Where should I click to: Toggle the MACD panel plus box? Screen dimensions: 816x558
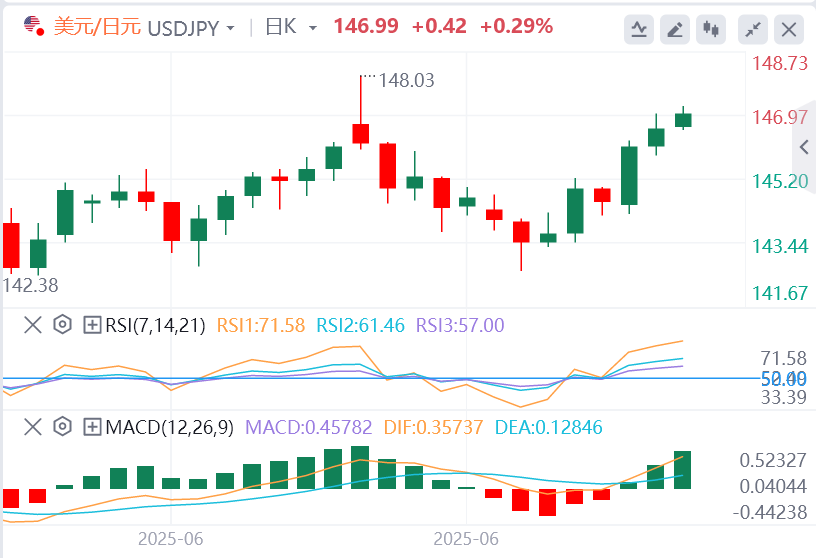pos(92,428)
